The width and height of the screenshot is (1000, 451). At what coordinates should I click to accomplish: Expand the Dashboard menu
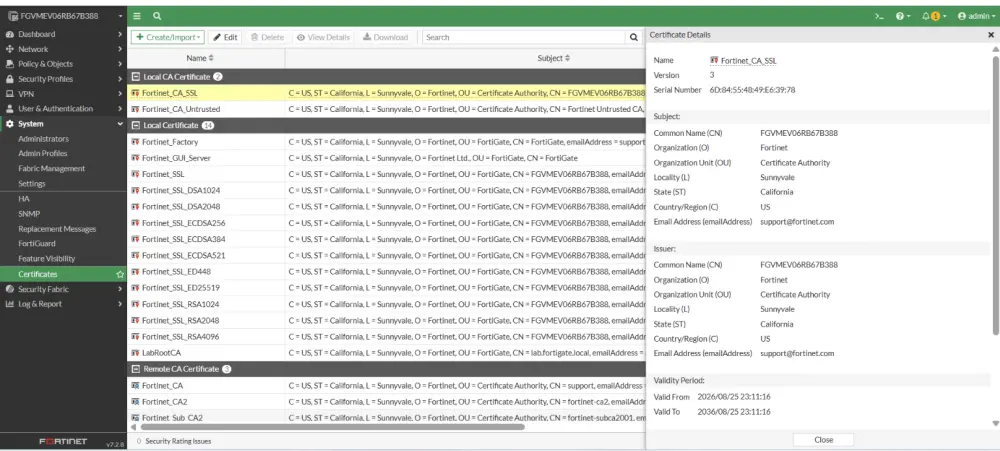coord(63,34)
